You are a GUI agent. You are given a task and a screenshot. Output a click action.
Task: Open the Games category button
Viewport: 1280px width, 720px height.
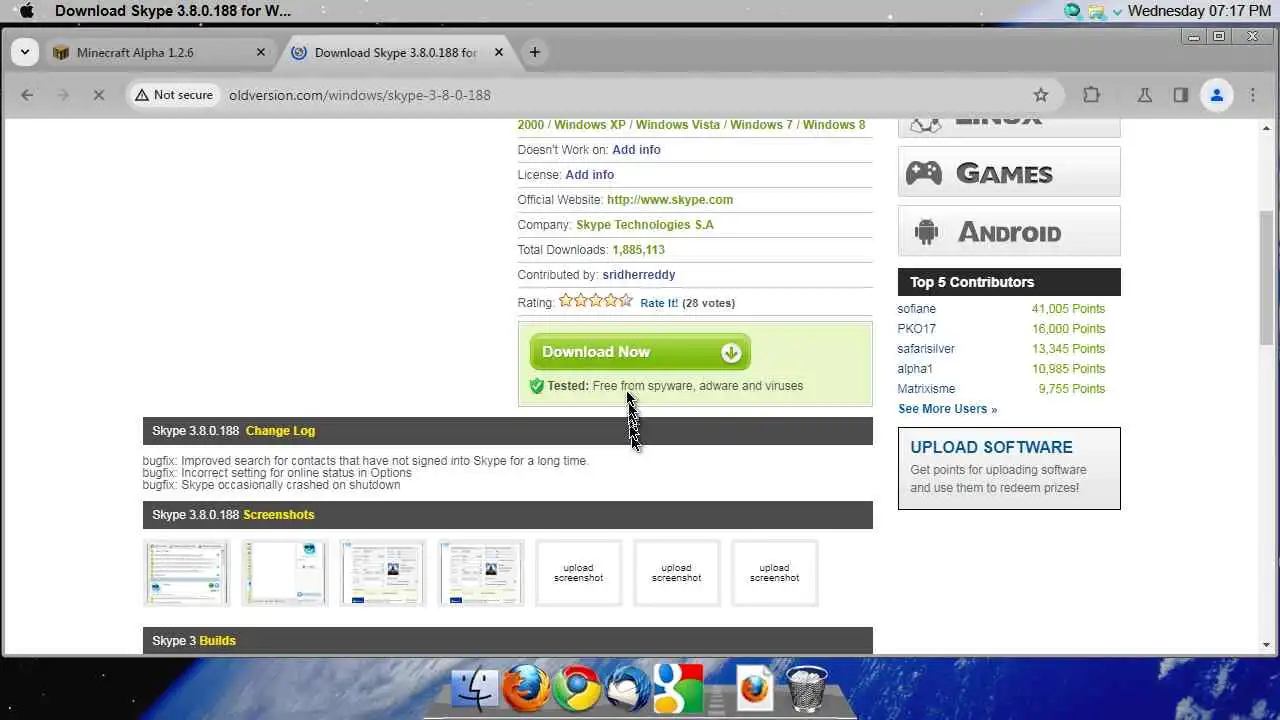coord(1009,172)
